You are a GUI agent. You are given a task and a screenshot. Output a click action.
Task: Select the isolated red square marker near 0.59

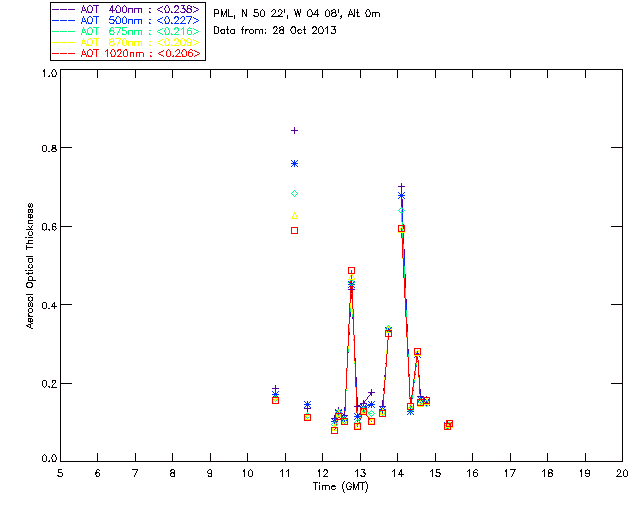click(294, 231)
